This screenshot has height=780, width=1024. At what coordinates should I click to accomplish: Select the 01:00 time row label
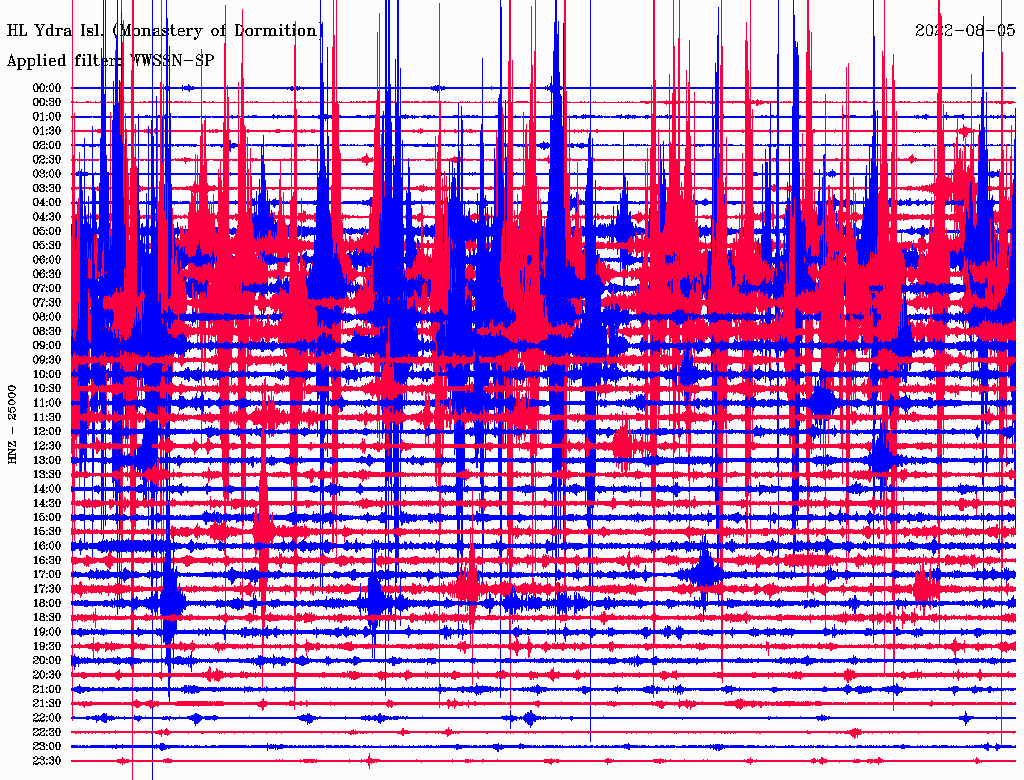point(47,117)
